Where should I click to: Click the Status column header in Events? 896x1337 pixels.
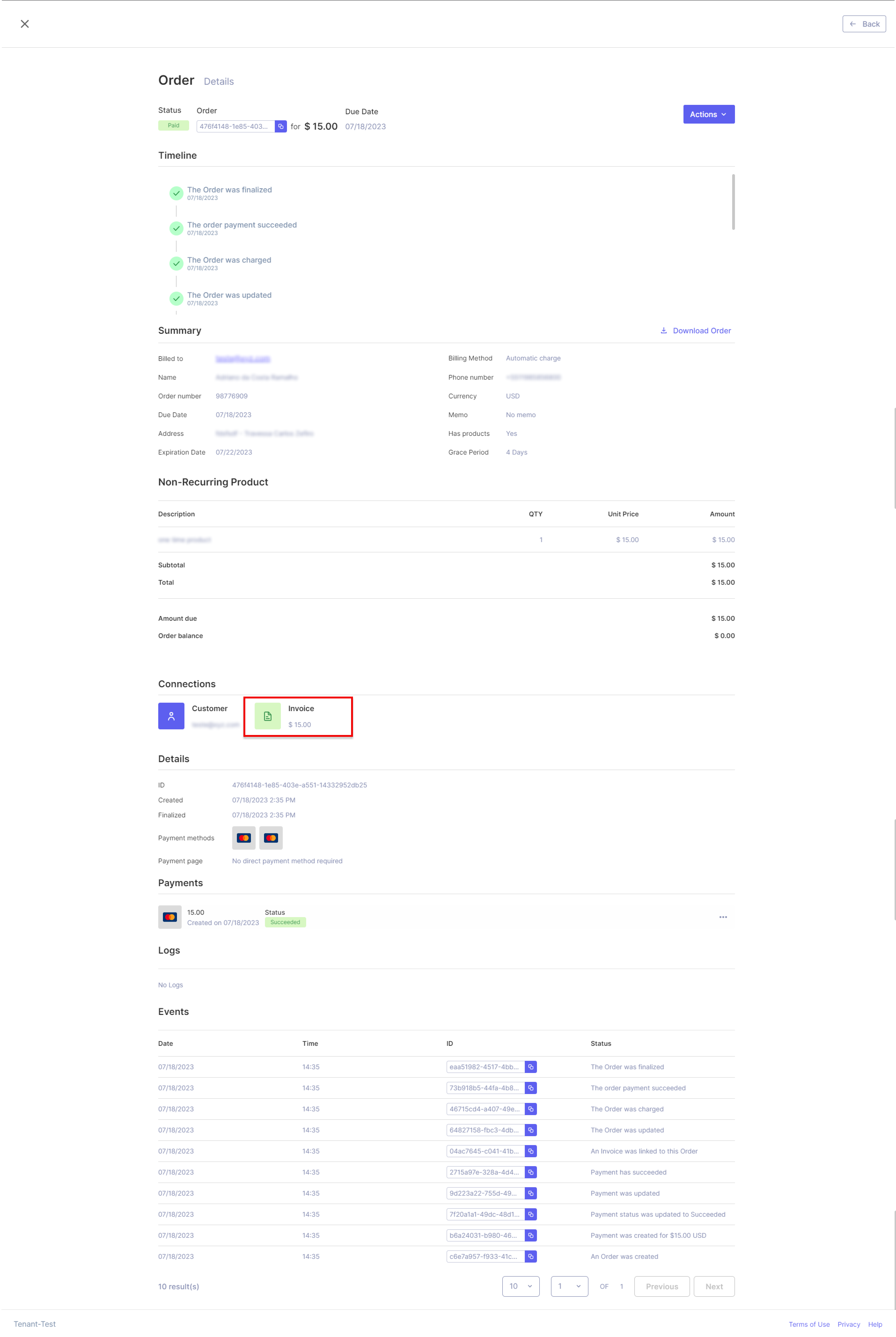coord(601,1043)
